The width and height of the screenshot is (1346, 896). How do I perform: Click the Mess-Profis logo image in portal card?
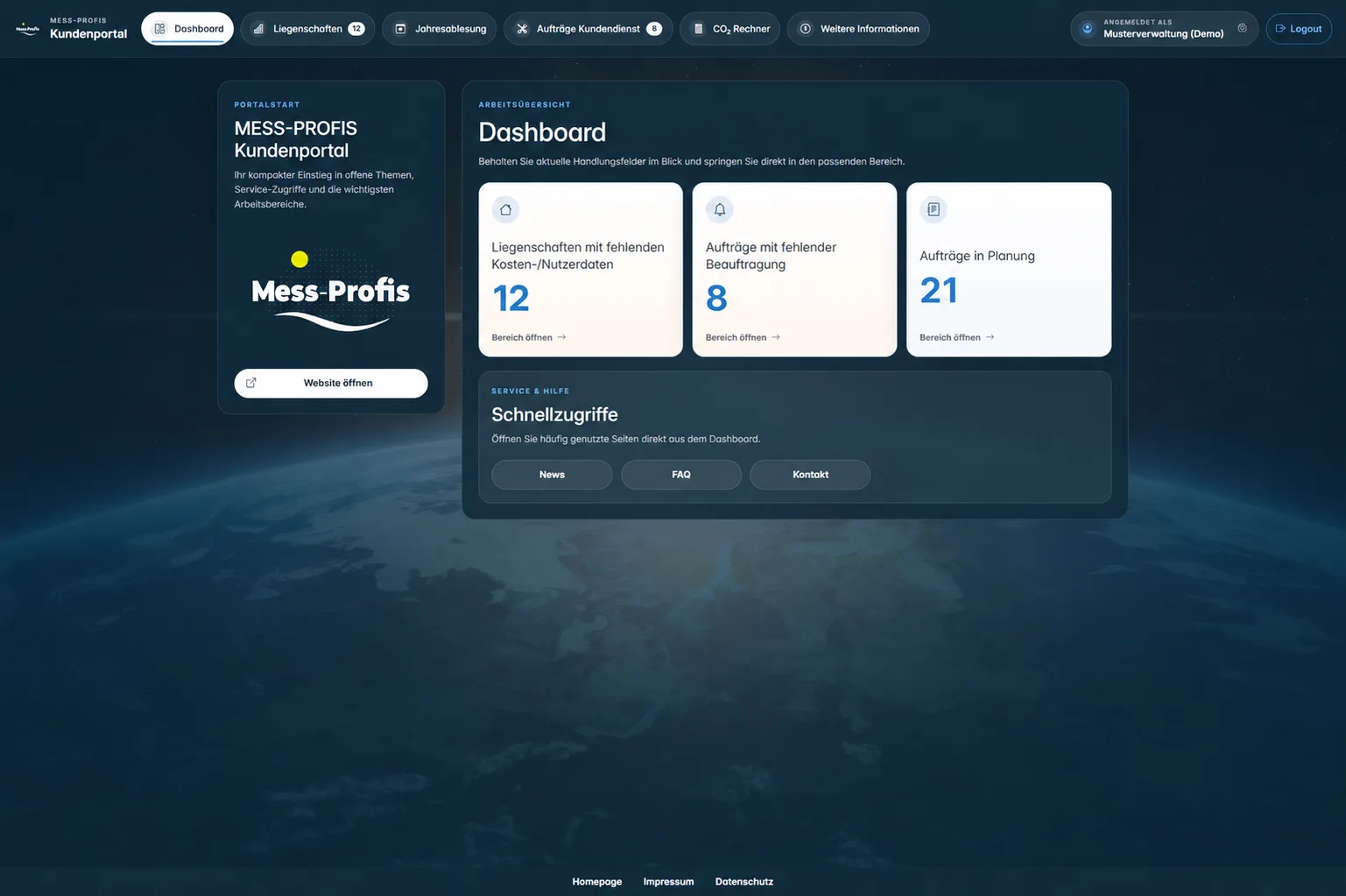click(330, 291)
